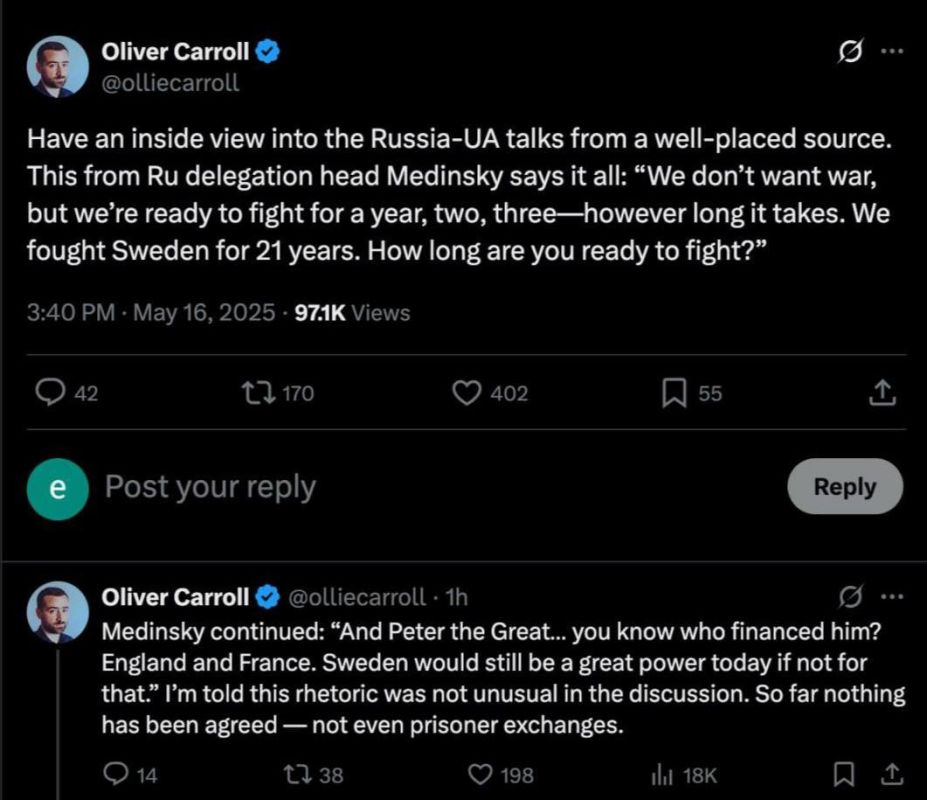Open Oliver Carroll's profile avatar
The width and height of the screenshot is (927, 800).
point(56,70)
